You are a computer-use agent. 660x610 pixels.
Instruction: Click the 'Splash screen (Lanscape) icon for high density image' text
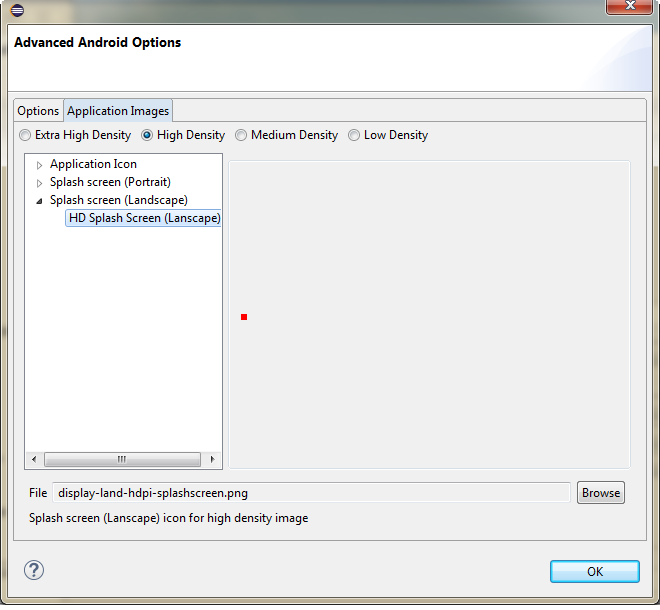168,518
